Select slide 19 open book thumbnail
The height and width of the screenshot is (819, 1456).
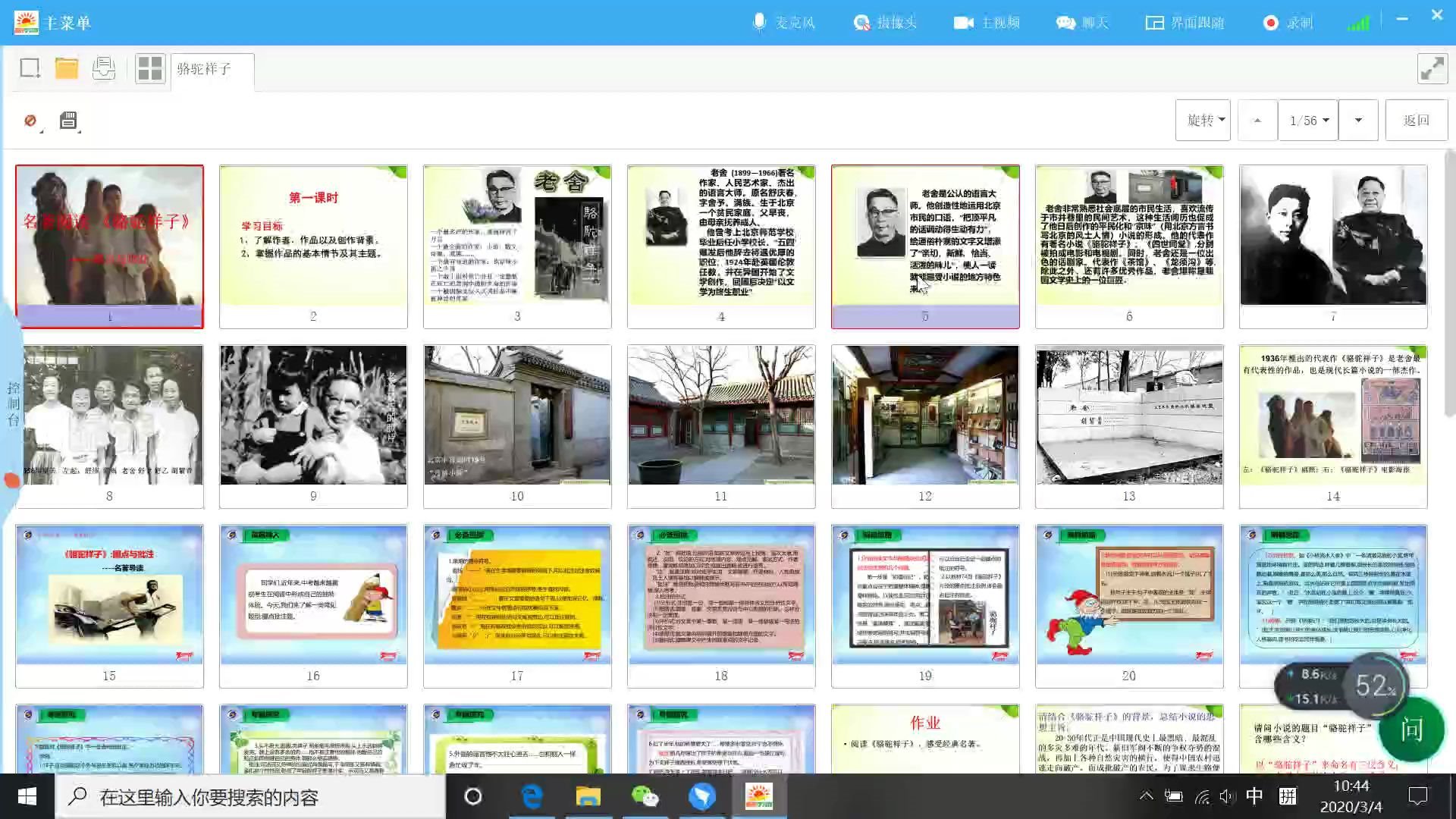pos(925,606)
